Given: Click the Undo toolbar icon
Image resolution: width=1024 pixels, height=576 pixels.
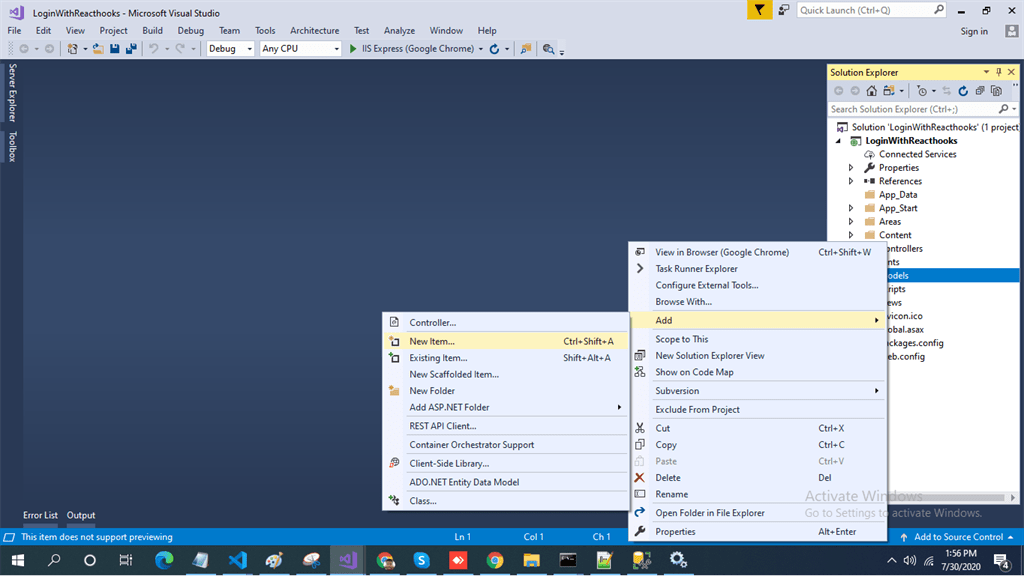Looking at the screenshot, I should [x=153, y=49].
